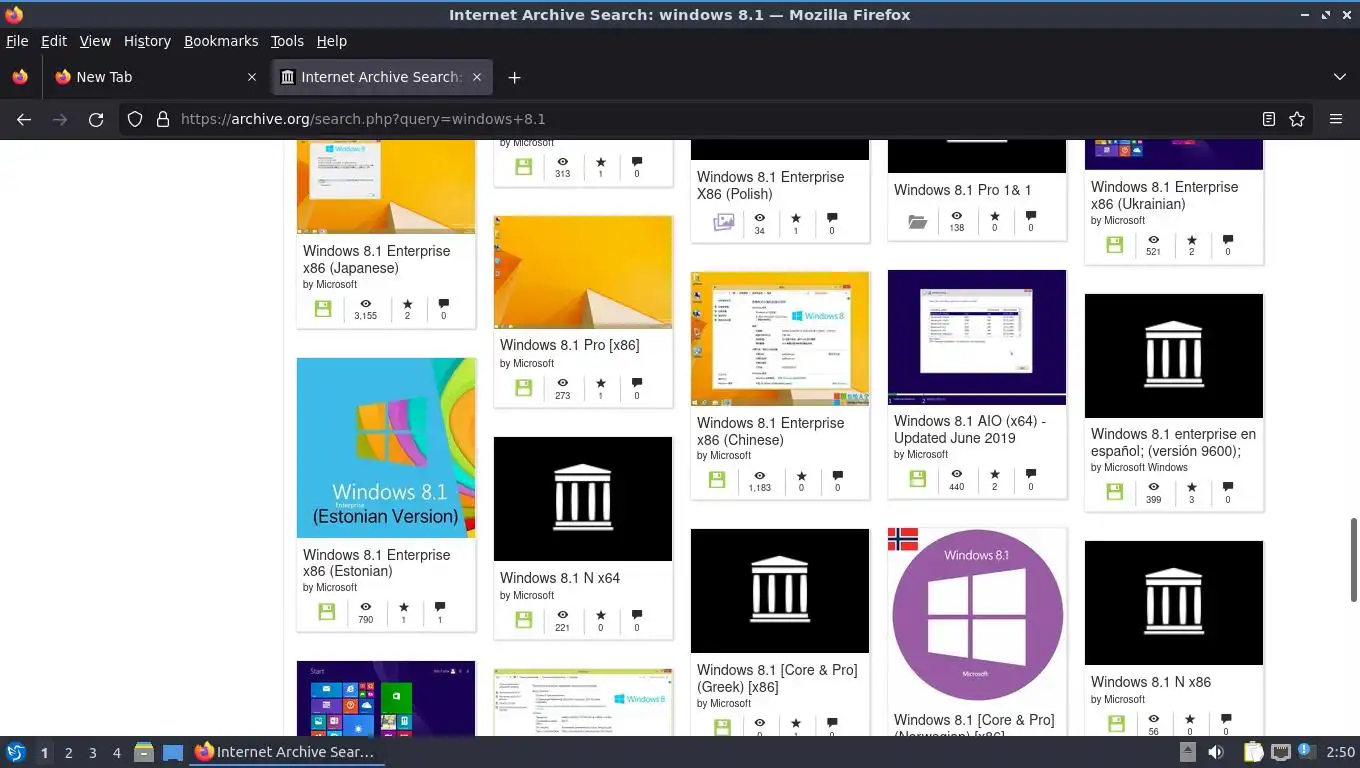The height and width of the screenshot is (768, 1360).
Task: Open Tools menu
Action: point(287,41)
